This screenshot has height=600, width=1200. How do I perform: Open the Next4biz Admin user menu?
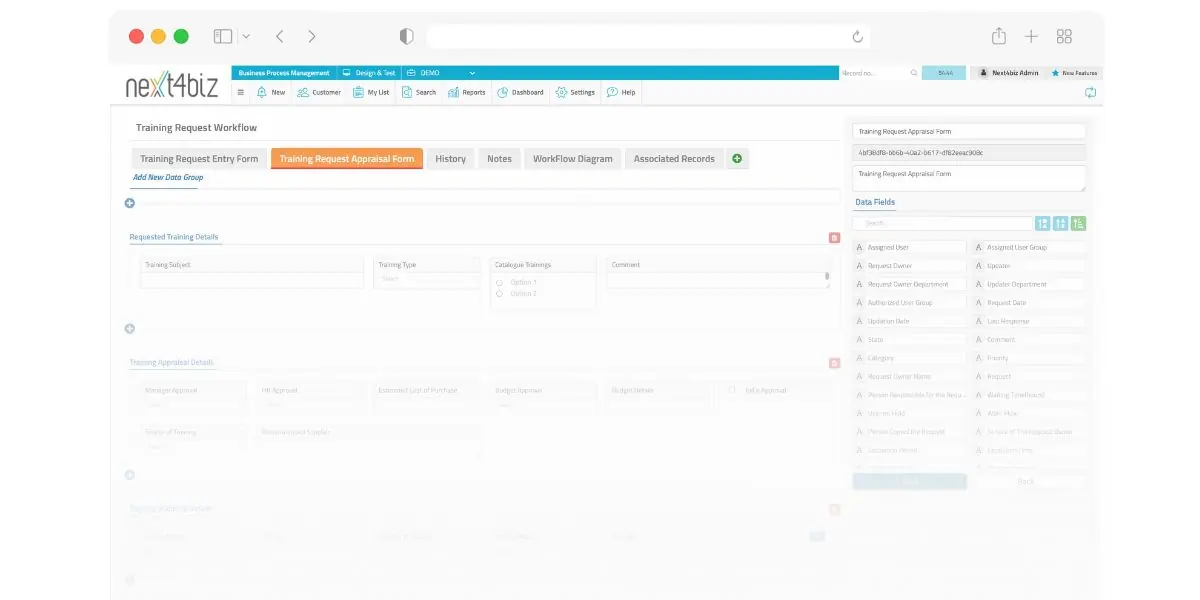[x=1008, y=73]
